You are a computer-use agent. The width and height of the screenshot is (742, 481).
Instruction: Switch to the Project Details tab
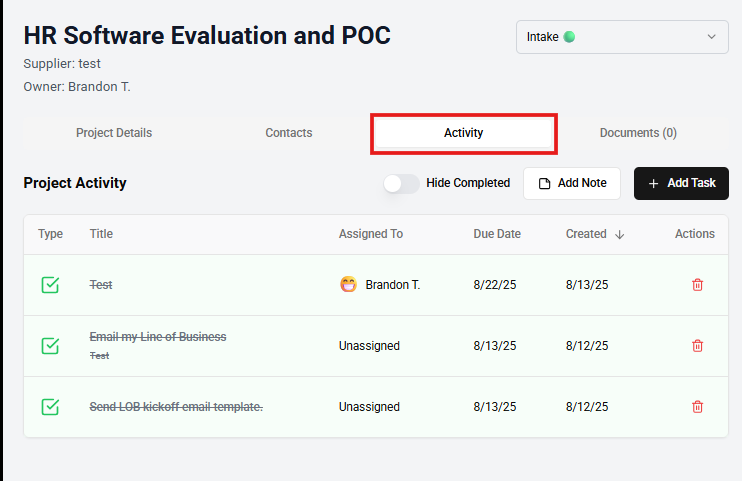point(114,133)
